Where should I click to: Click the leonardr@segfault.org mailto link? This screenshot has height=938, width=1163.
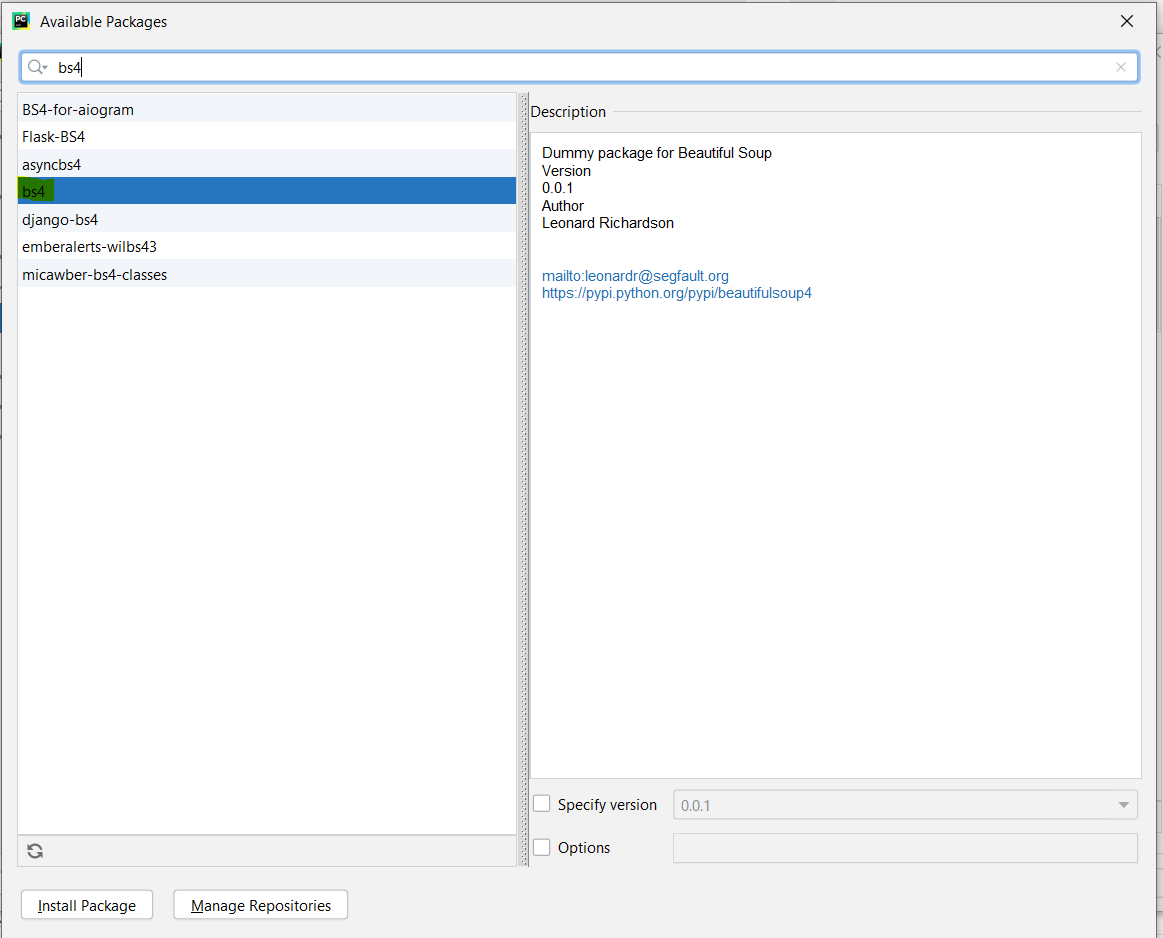(x=635, y=275)
